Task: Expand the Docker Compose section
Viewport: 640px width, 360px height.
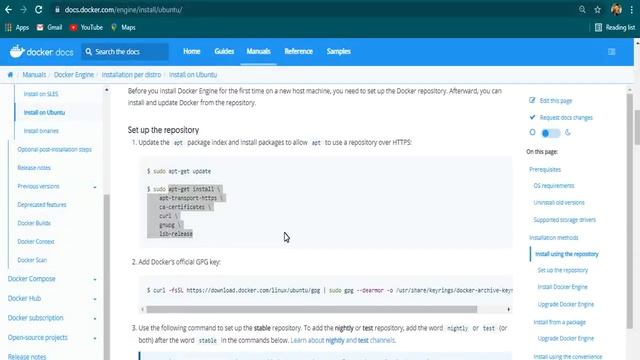Action: click(95, 280)
